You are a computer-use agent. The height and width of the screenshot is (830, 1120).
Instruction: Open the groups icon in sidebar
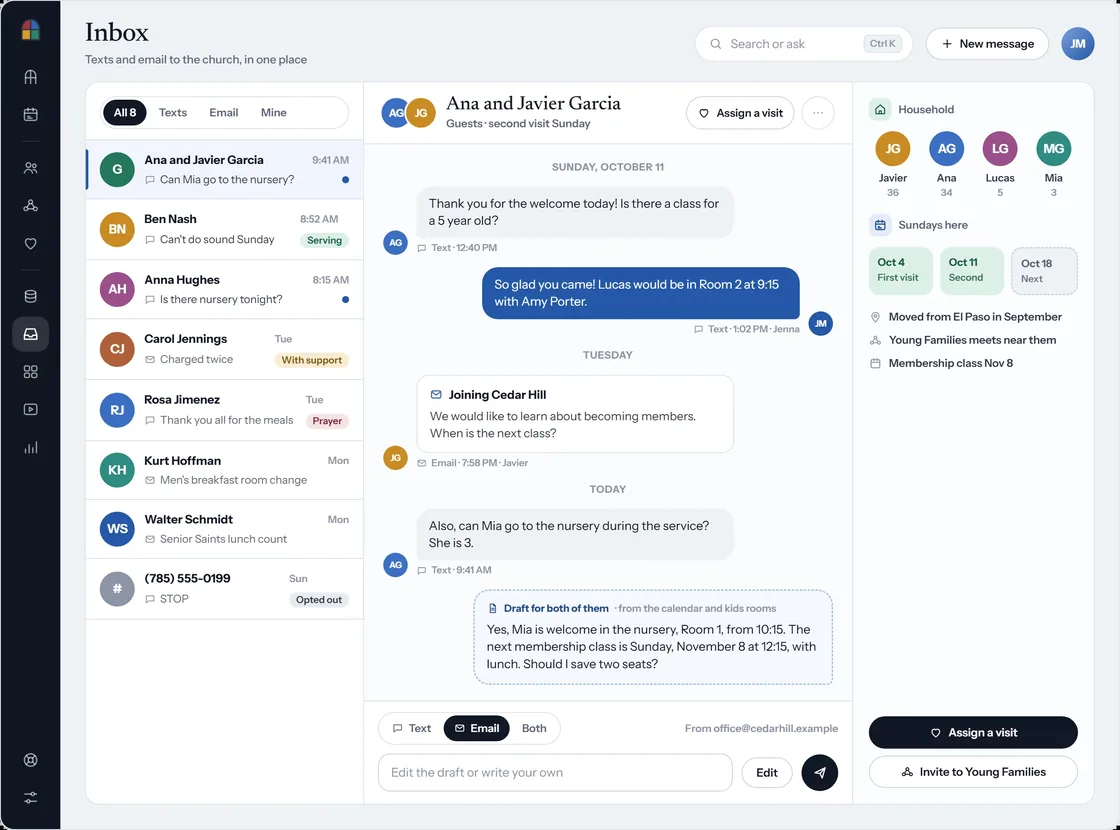[30, 206]
